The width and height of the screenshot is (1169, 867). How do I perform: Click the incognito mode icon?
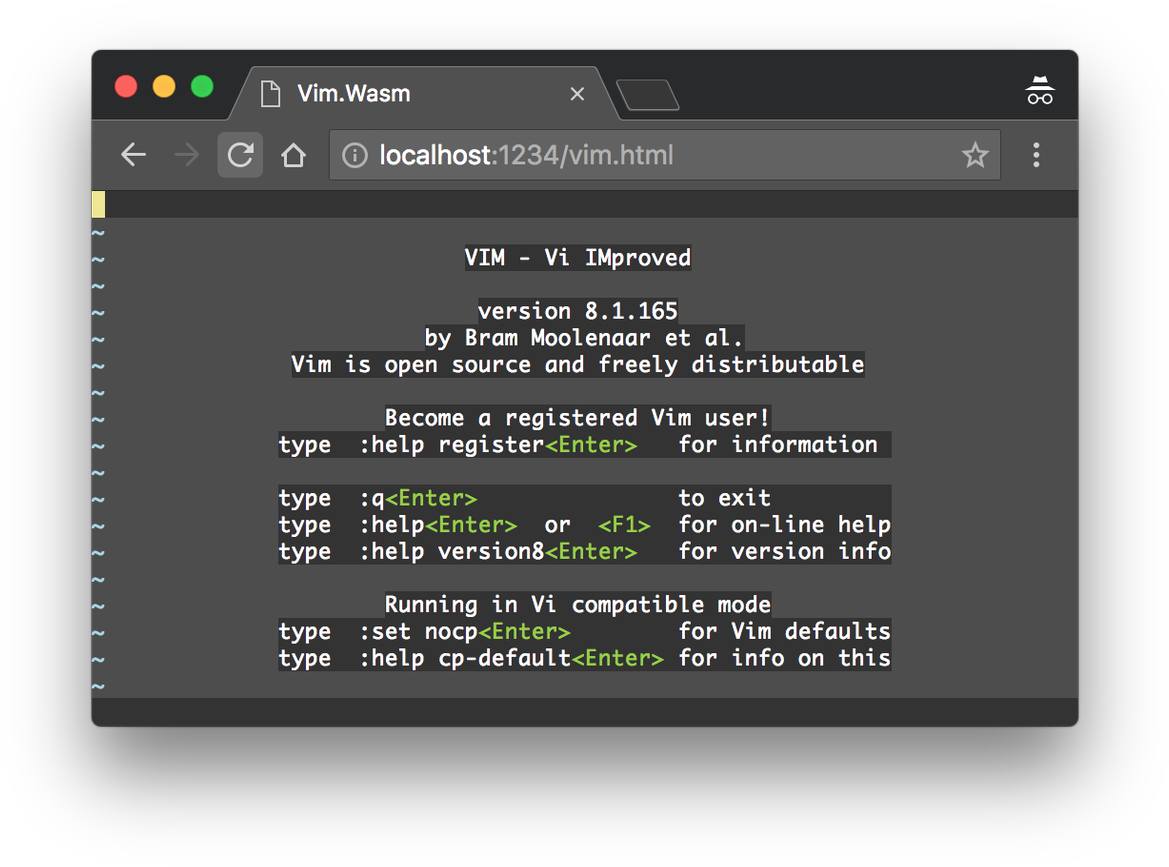(x=1040, y=91)
